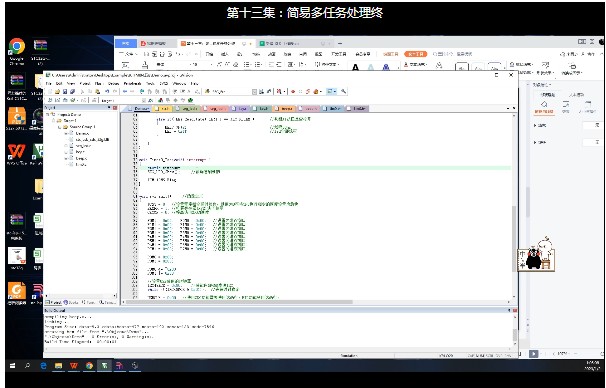606x388 pixels.
Task: Open window layout dropdown in Keil toolbar
Action: click(335, 92)
